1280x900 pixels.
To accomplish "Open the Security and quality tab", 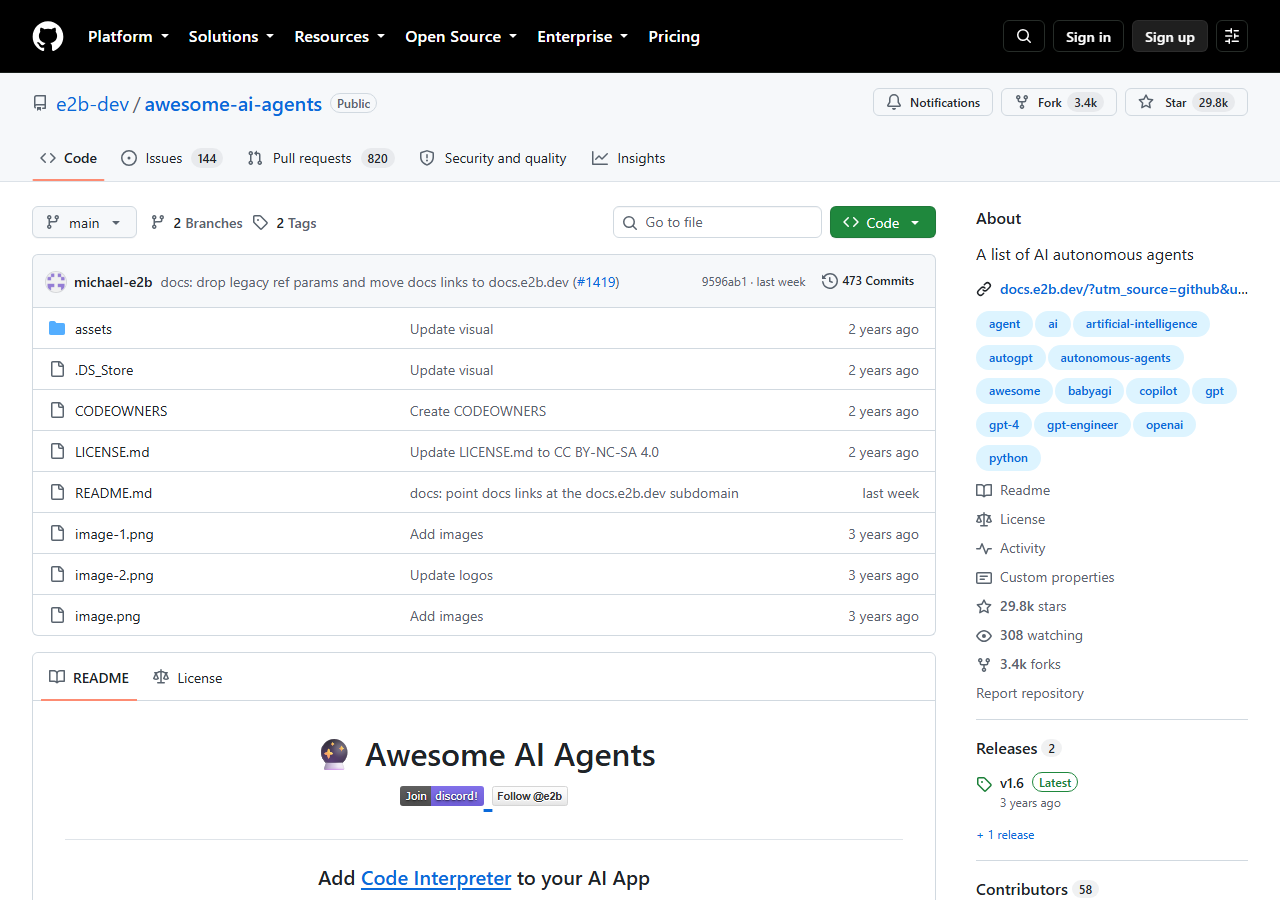I will coord(493,158).
